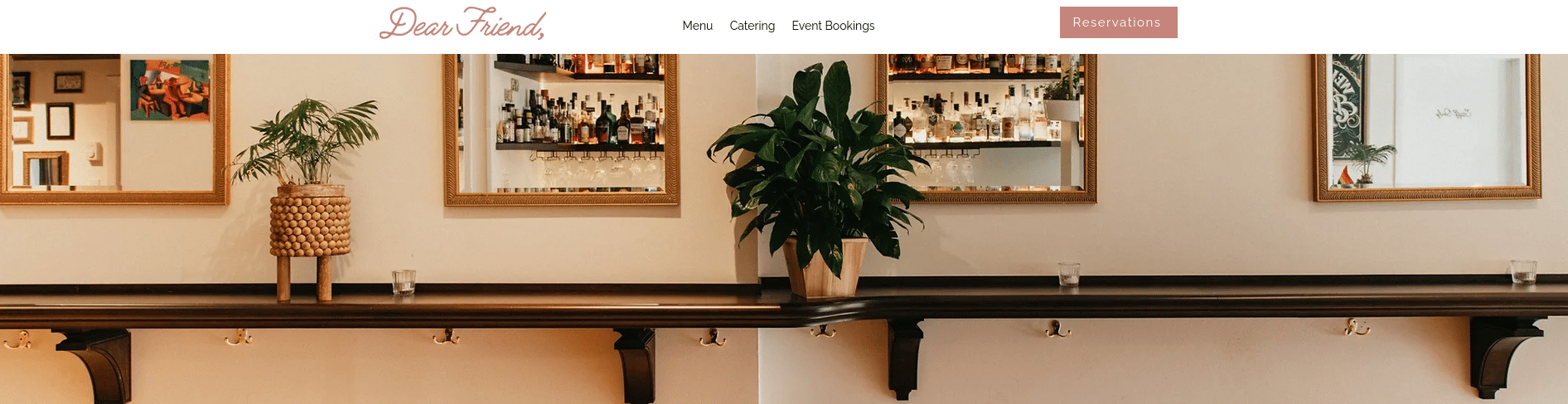This screenshot has width=1568, height=404.
Task: Click the wooden pot under the peace lily
Action: (825, 267)
